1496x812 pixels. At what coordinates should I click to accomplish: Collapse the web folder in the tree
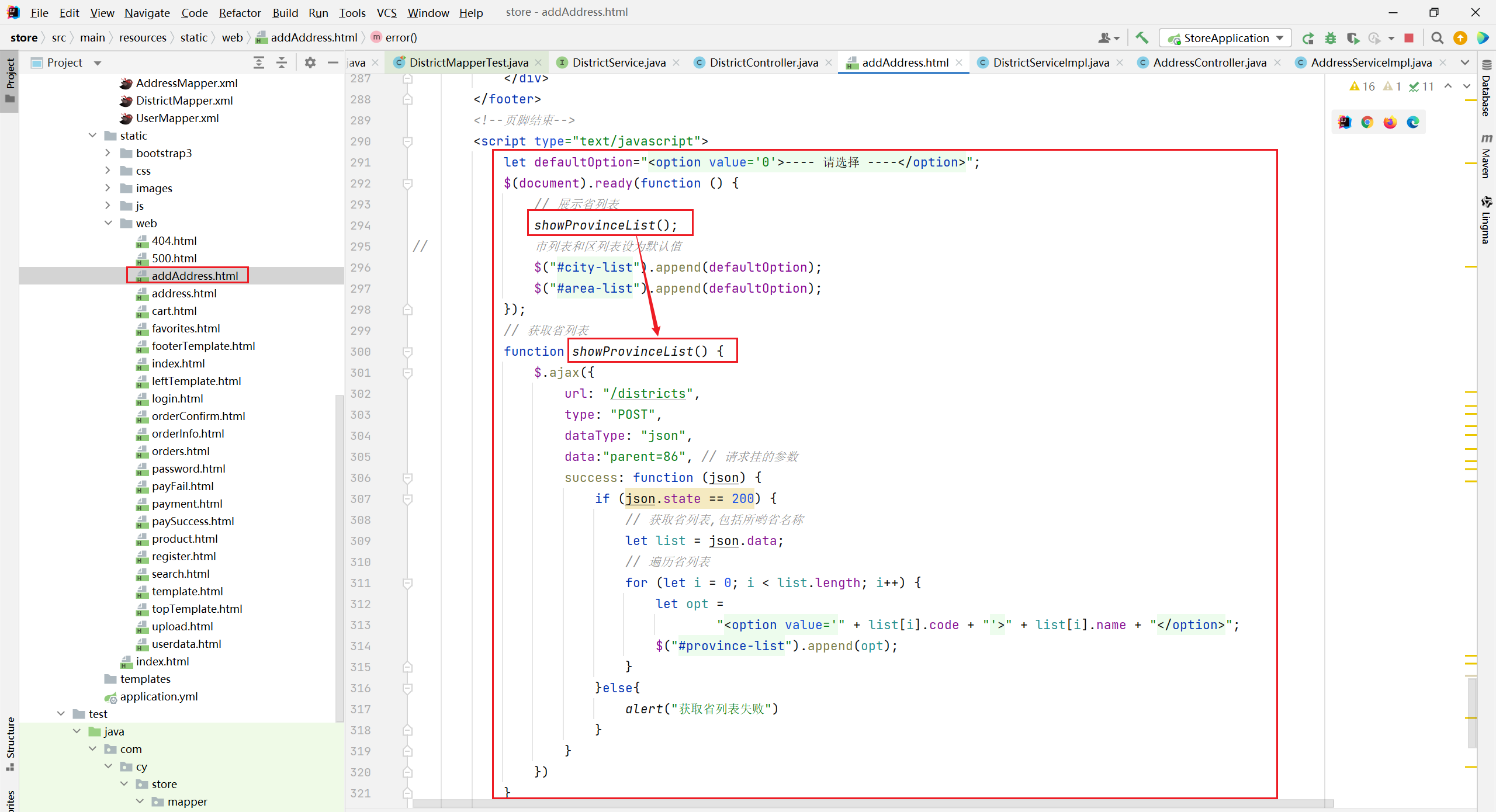click(108, 223)
